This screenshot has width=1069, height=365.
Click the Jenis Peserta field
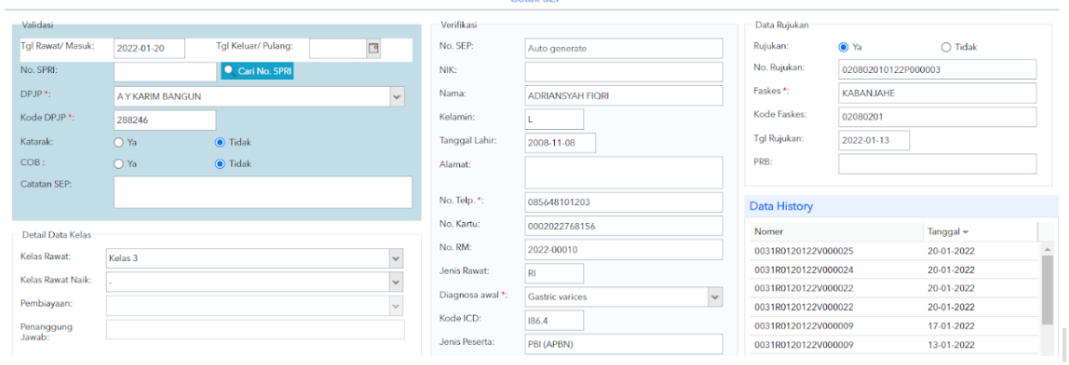624,344
